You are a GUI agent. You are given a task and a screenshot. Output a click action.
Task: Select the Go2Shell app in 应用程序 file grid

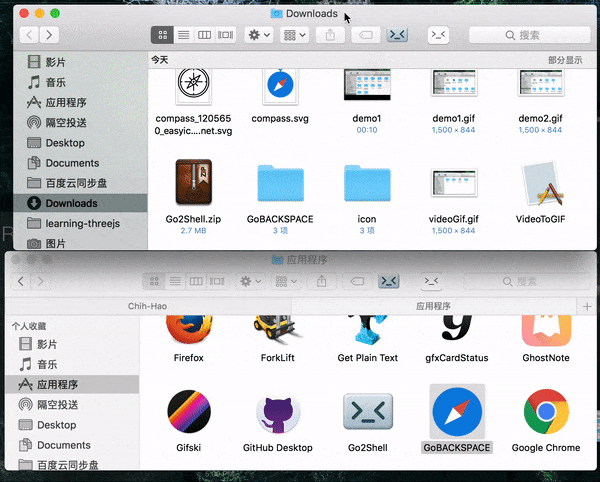[x=368, y=412]
